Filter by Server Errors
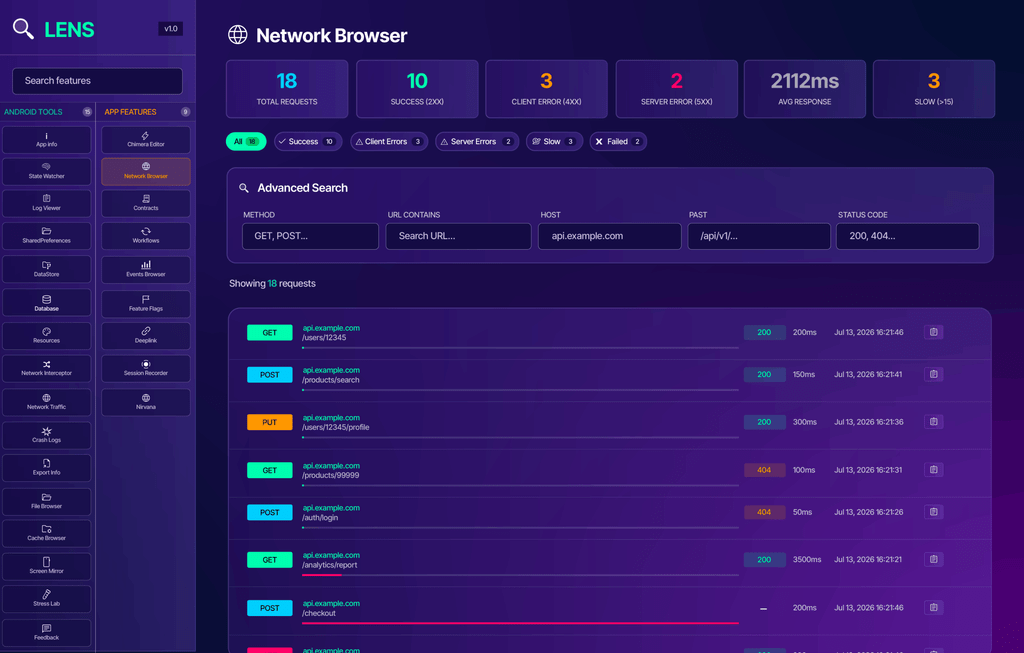Screen dimensions: 1024x653 (x=477, y=142)
